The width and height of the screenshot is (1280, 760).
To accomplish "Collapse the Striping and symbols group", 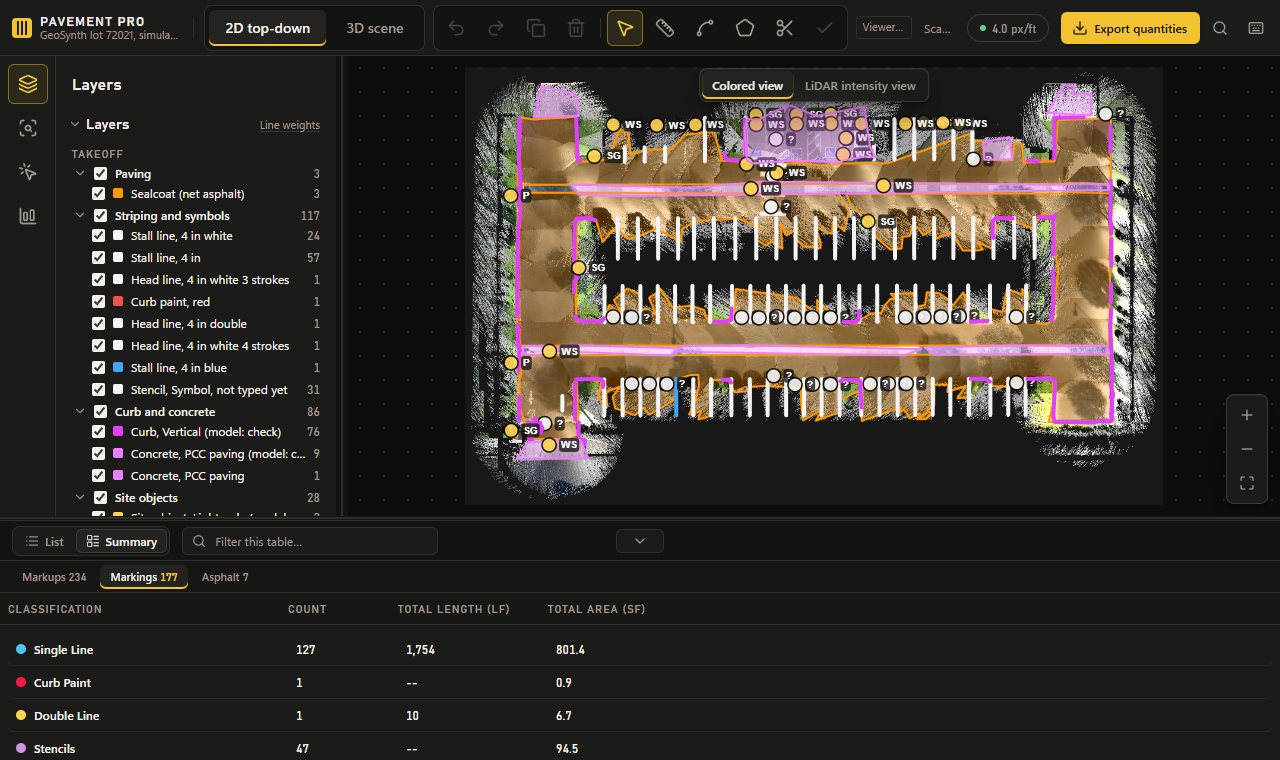I will coord(81,216).
